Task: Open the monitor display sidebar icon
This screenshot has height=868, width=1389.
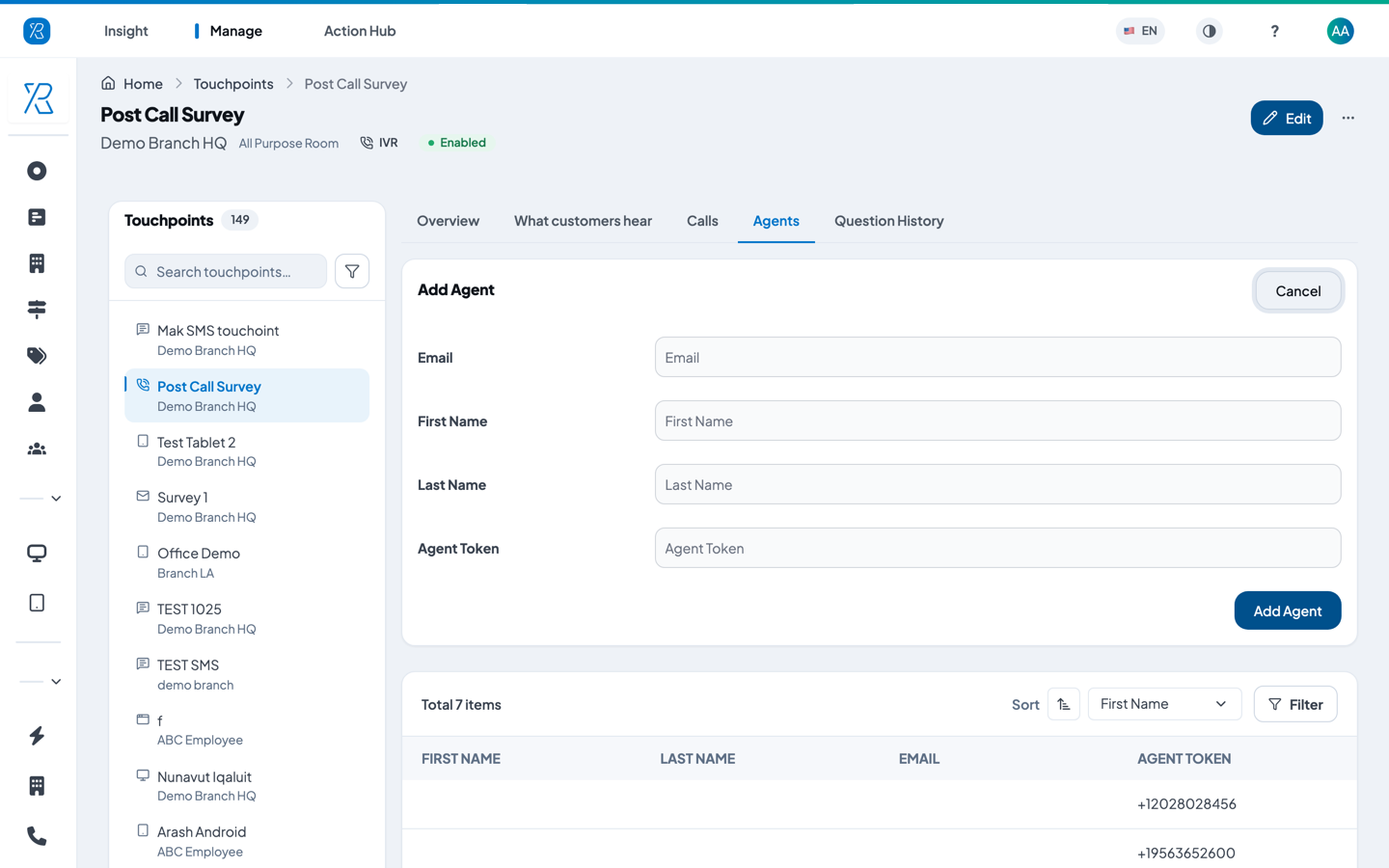Action: (37, 554)
